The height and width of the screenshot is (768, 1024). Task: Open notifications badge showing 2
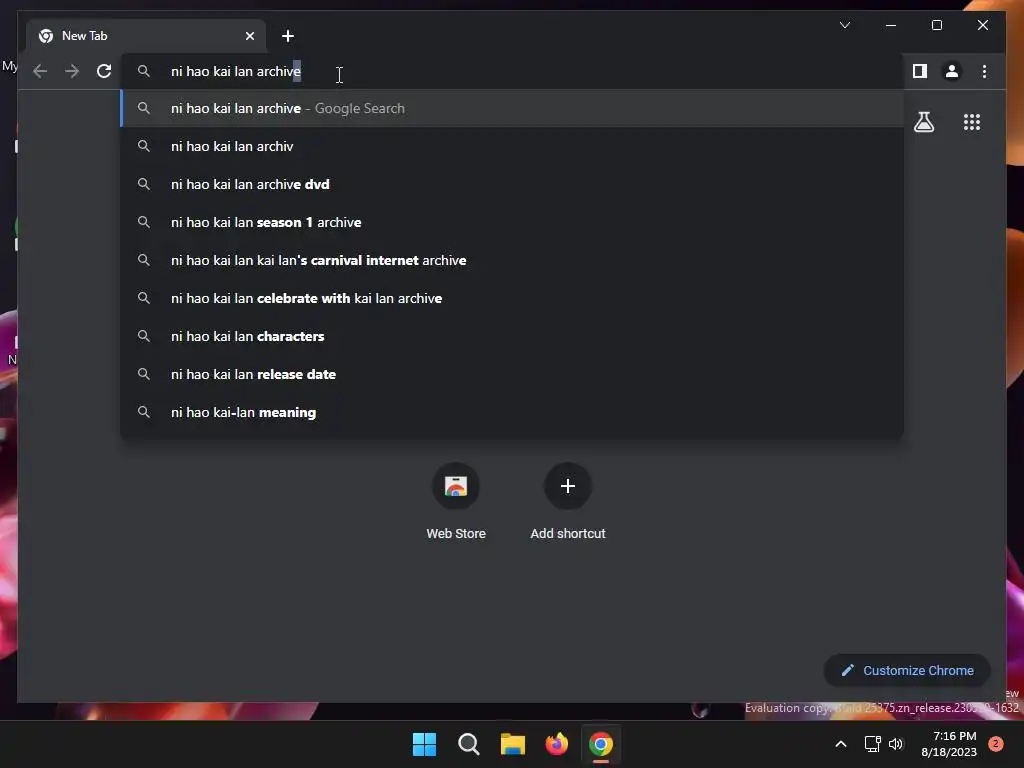[x=996, y=744]
